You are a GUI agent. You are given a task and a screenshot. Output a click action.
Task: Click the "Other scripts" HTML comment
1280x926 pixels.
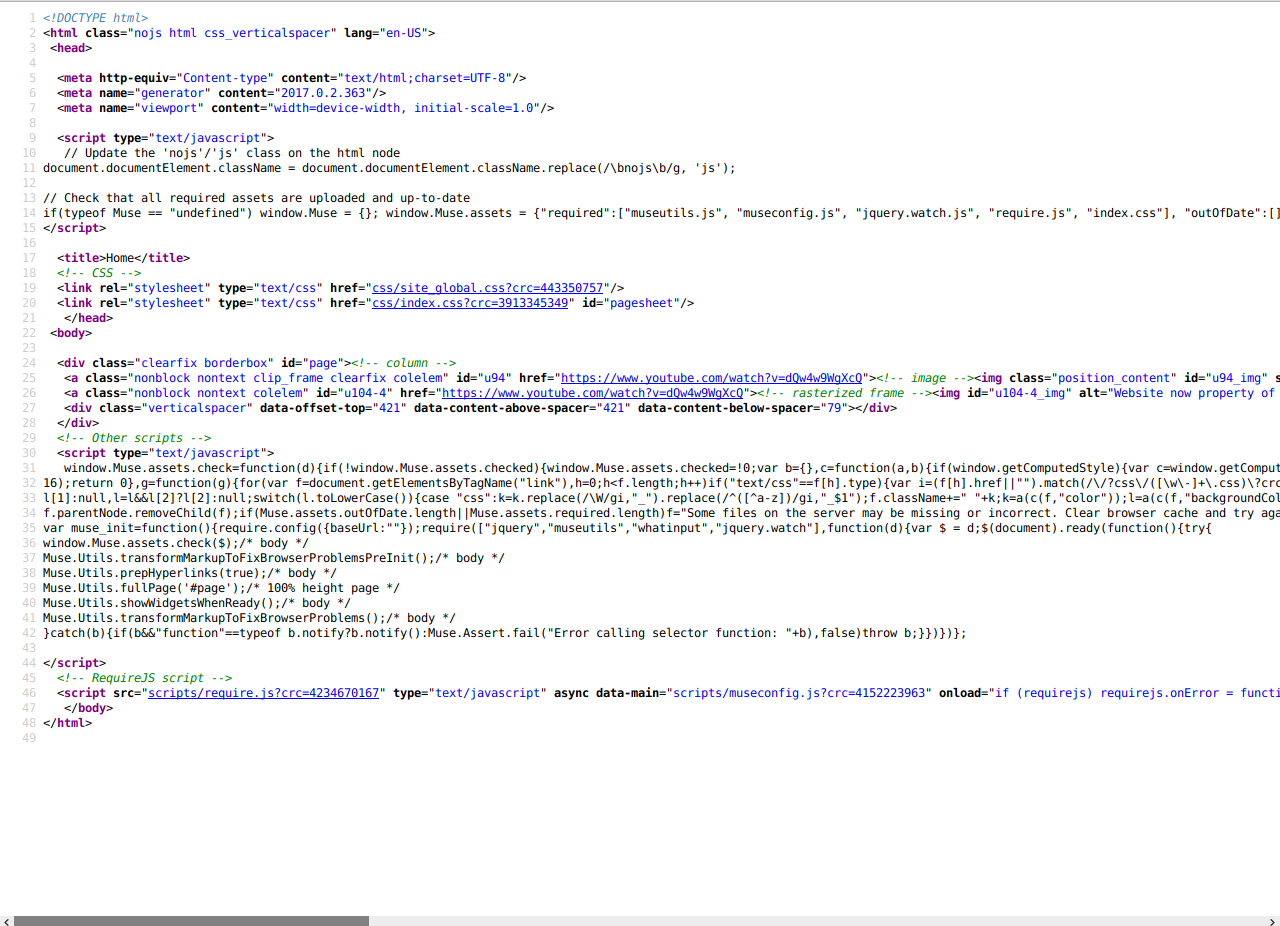[x=134, y=438]
